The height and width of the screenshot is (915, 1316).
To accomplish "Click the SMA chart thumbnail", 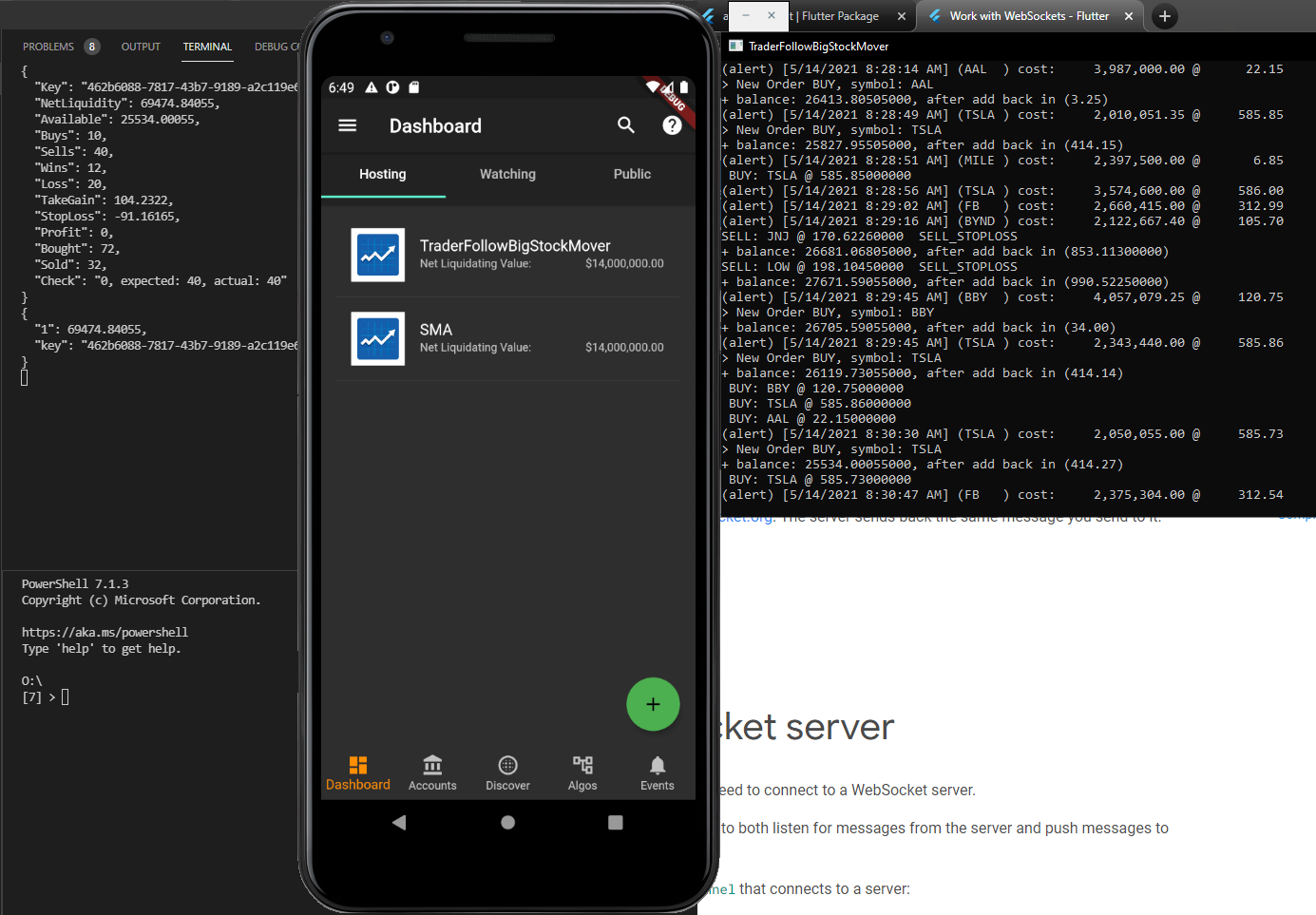I will (x=378, y=338).
